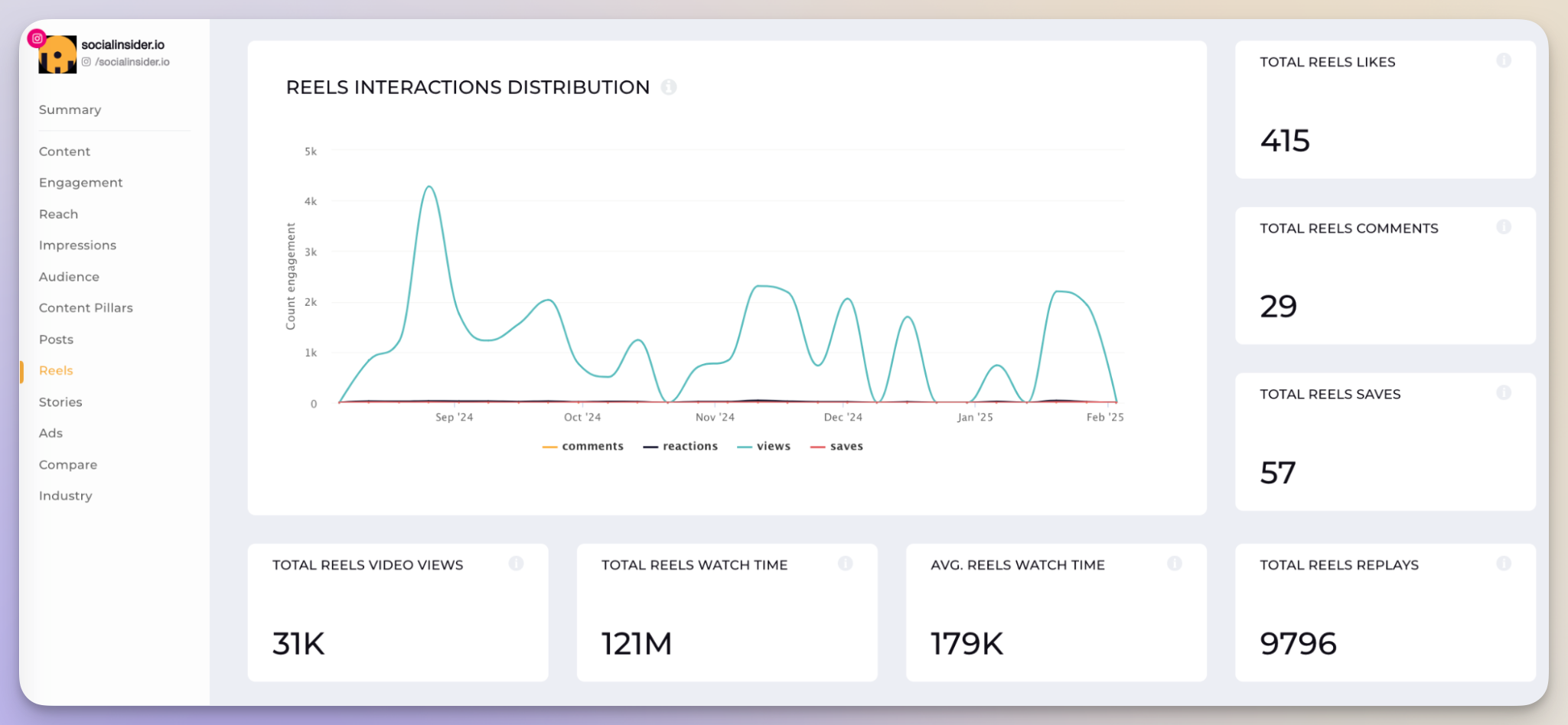Go to the Ads section
This screenshot has height=725, width=1568.
(51, 434)
